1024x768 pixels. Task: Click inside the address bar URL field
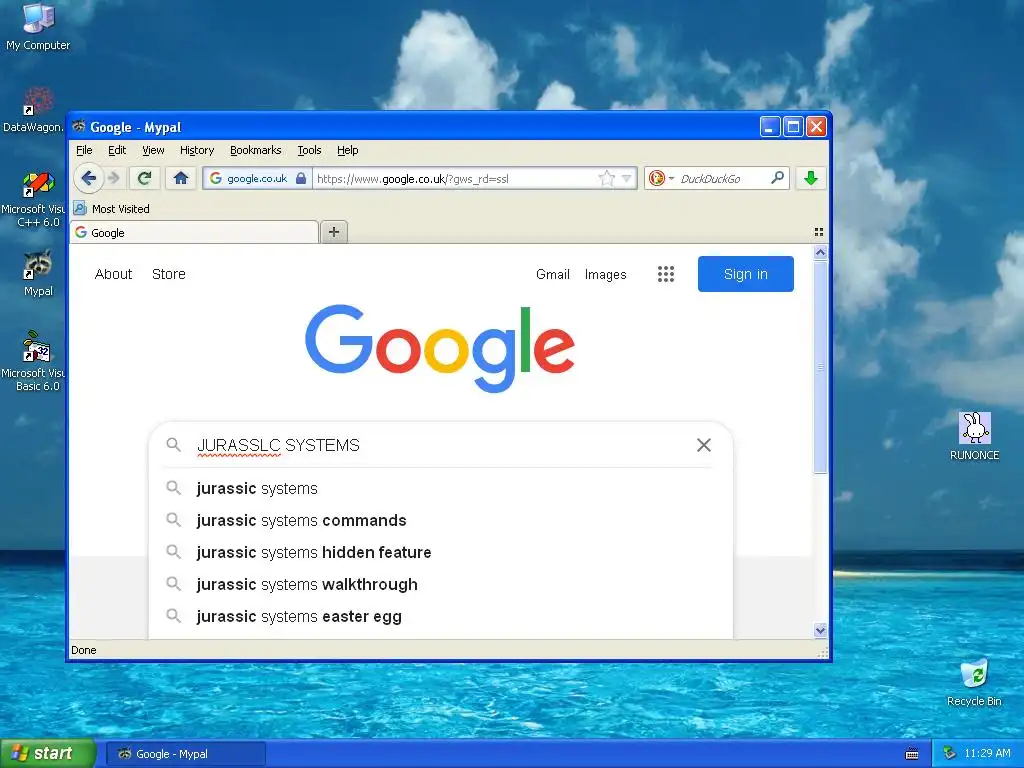454,178
